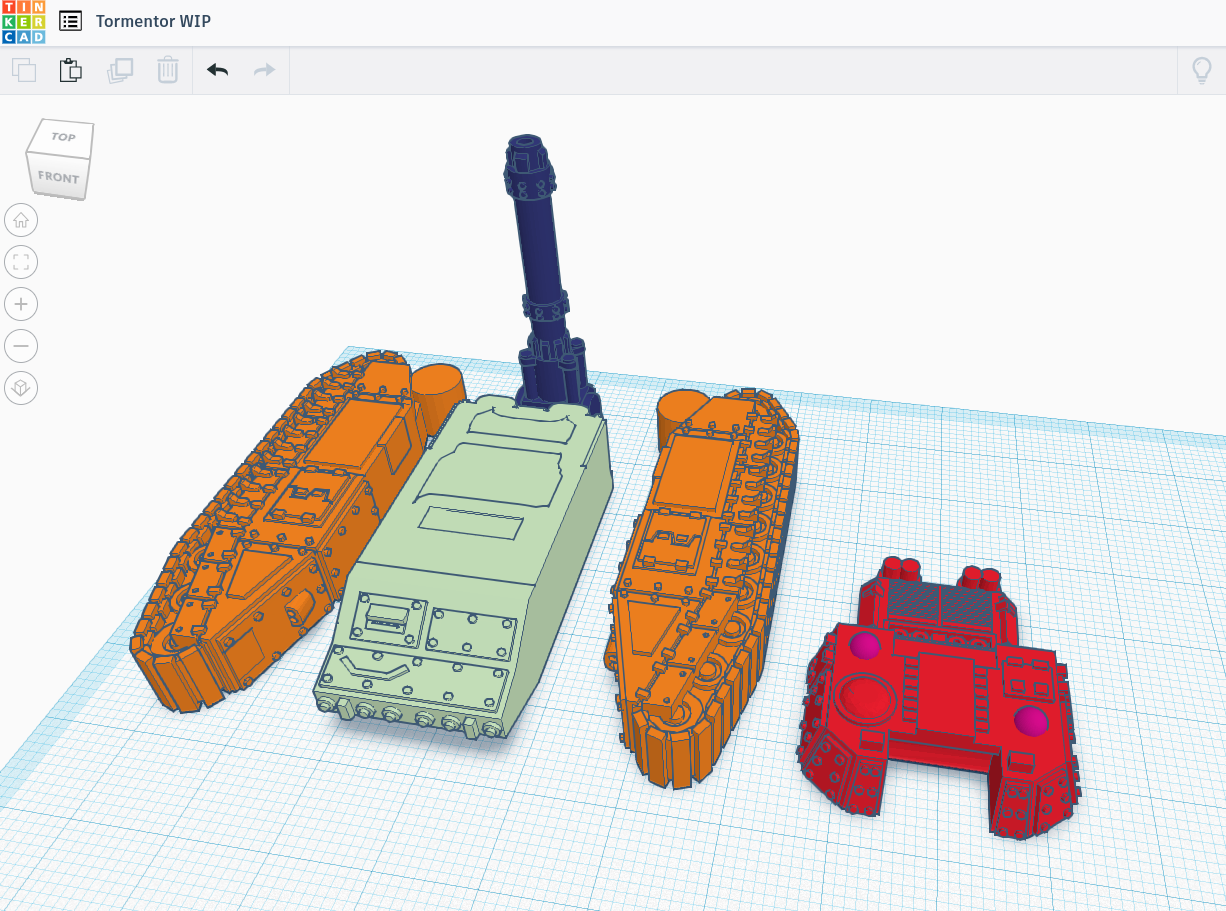
Task: Click the FRONT face of the view cube
Action: pos(57,177)
